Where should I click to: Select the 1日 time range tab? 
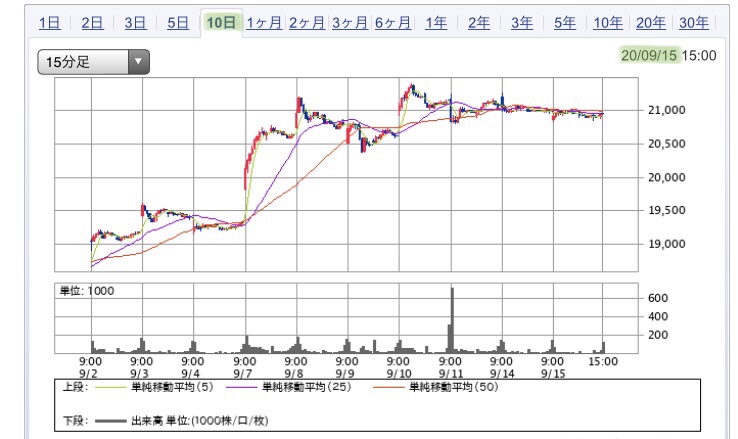[x=49, y=23]
